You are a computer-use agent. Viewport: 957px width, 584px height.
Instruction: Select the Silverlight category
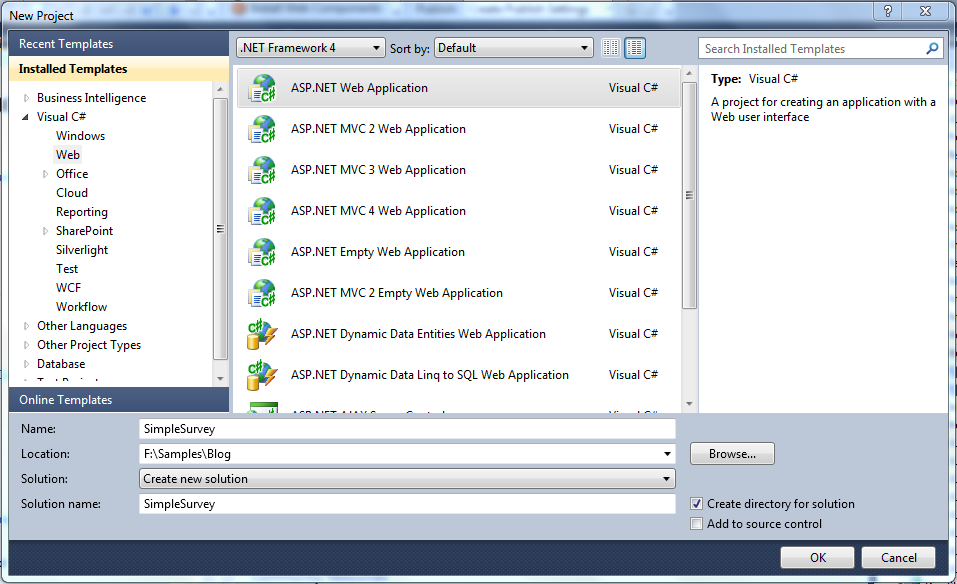[x=82, y=250]
